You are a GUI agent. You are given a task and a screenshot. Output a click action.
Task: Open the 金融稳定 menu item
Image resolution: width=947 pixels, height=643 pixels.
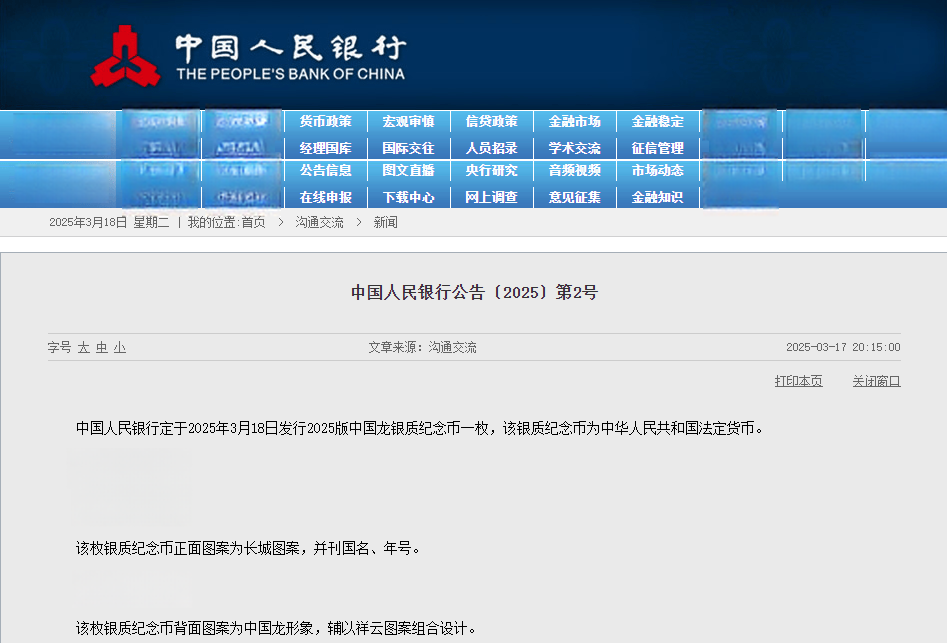658,121
